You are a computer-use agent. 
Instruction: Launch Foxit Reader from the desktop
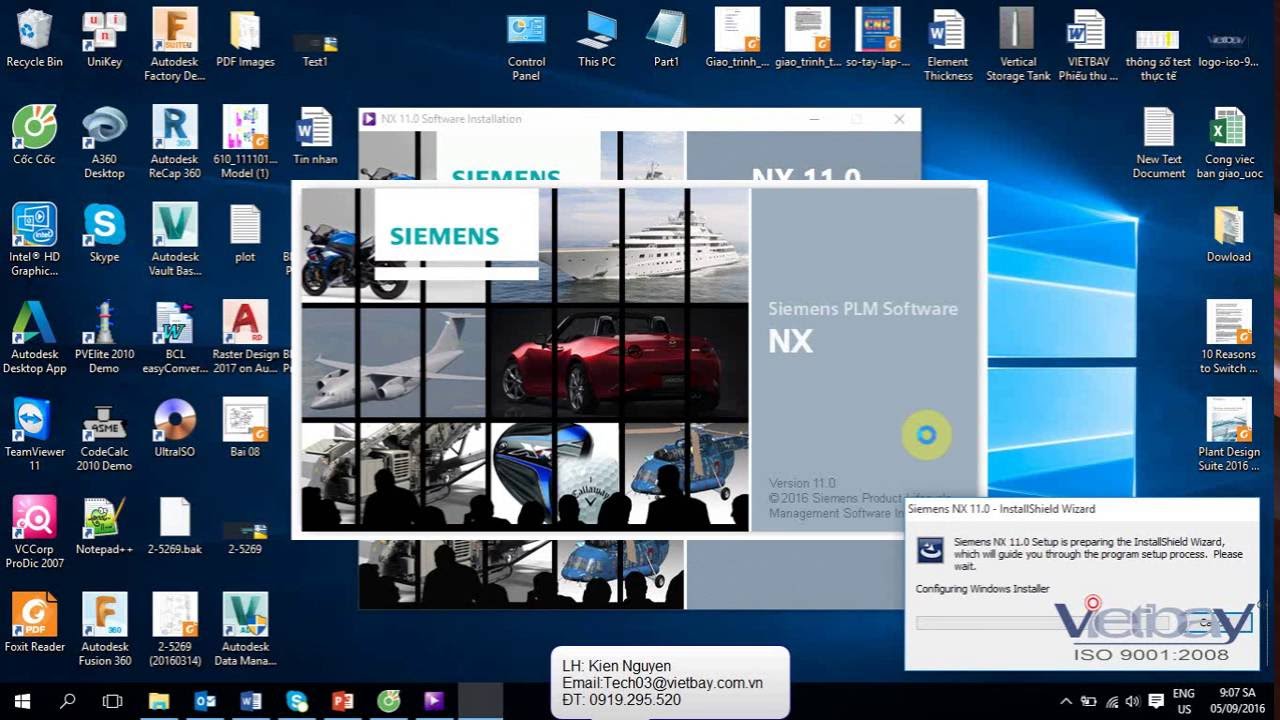point(34,623)
